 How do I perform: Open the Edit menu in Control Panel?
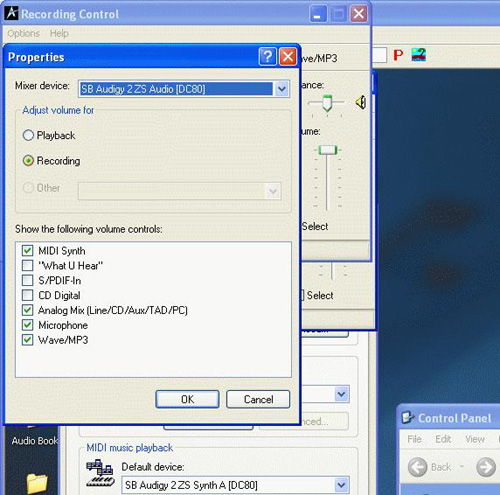pyautogui.click(x=443, y=439)
